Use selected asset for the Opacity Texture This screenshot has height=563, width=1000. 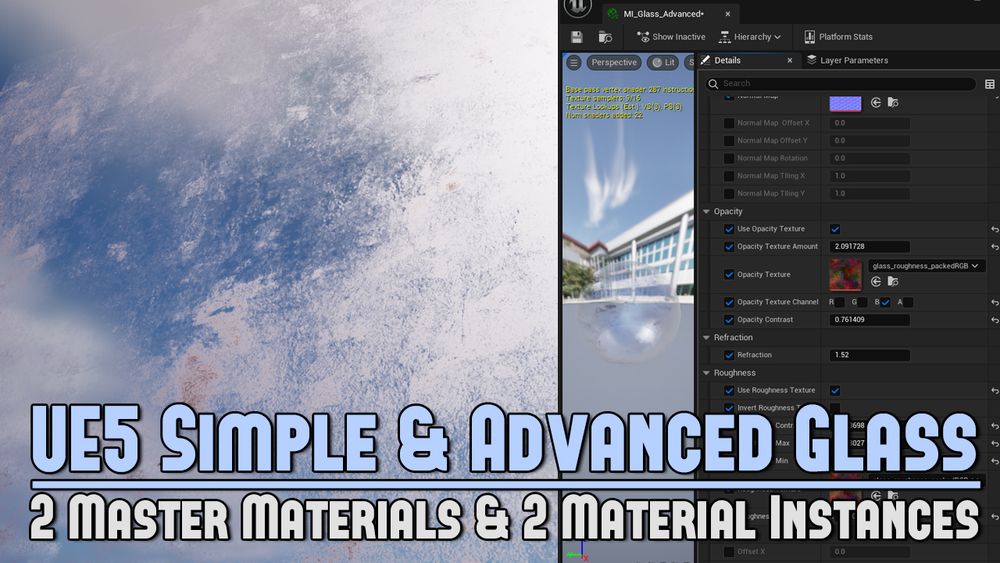click(x=876, y=282)
